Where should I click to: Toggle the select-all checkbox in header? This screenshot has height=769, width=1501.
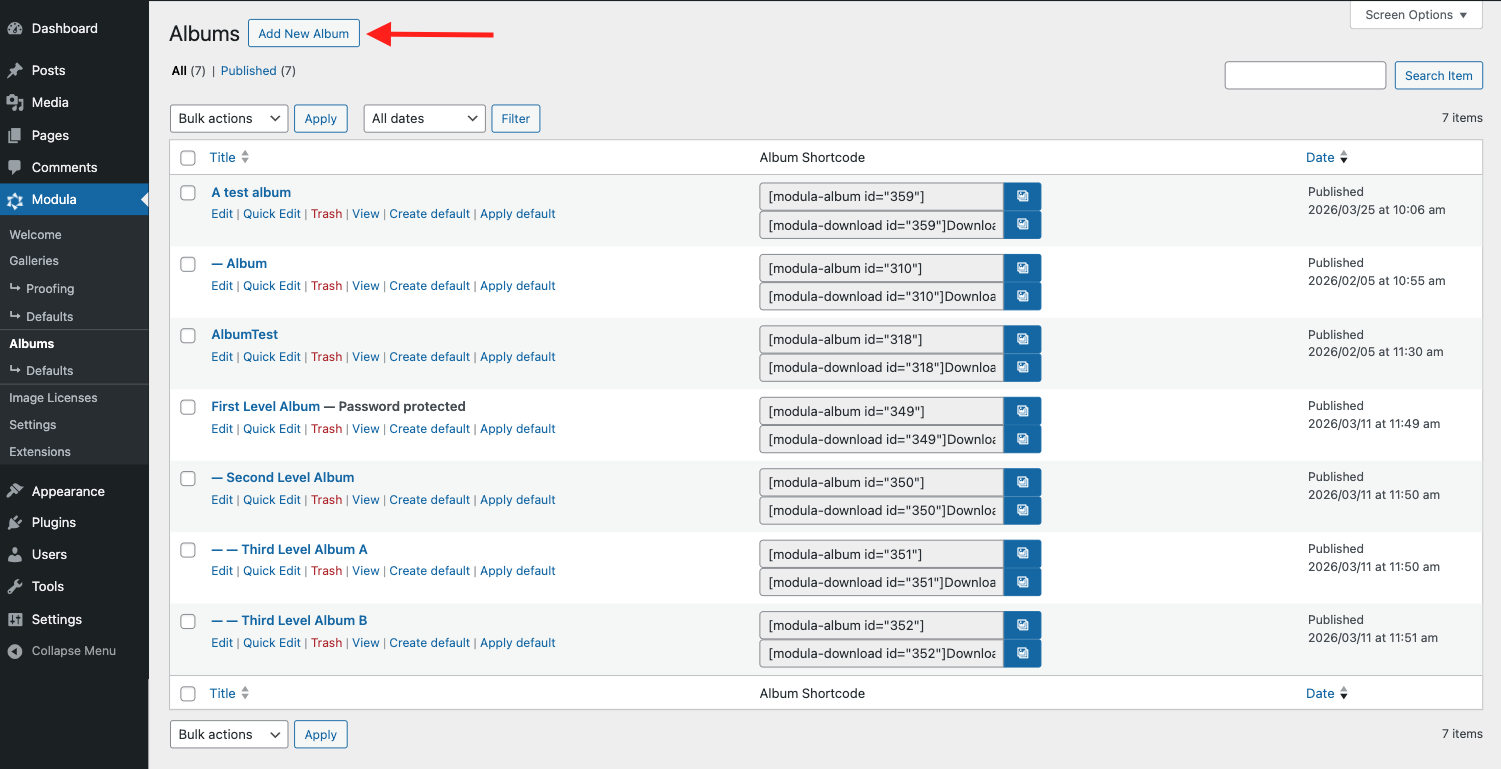(x=188, y=158)
